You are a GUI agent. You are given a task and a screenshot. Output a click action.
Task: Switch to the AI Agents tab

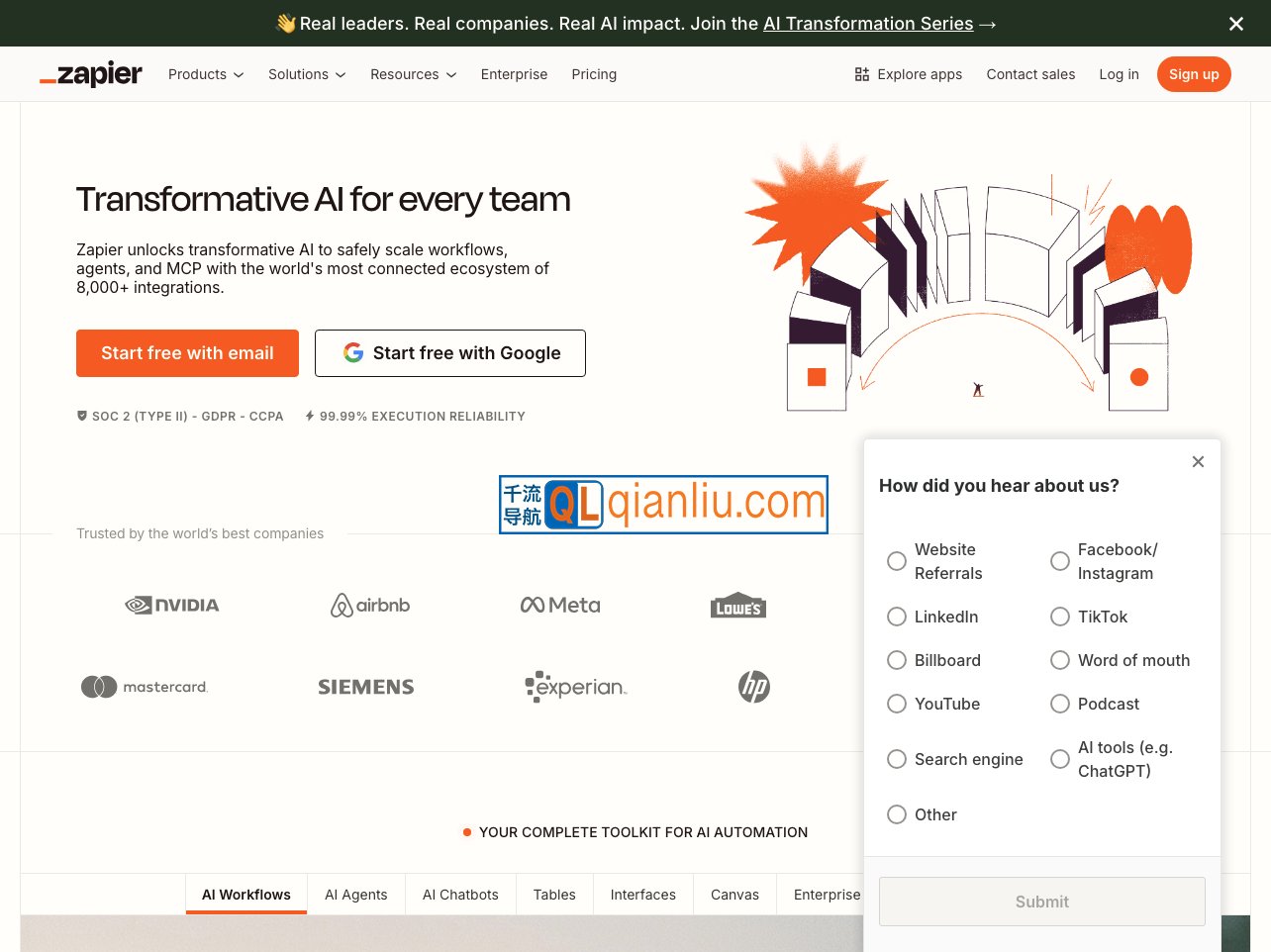[355, 895]
